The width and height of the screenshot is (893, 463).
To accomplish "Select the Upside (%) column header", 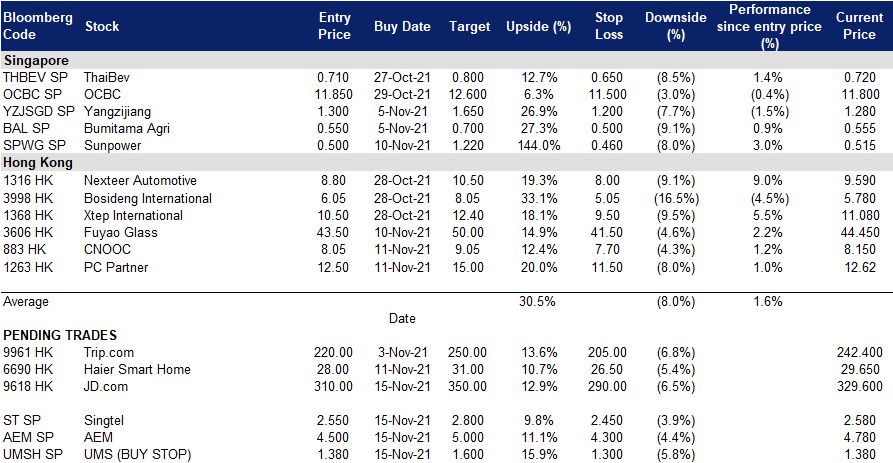I will tap(538, 26).
